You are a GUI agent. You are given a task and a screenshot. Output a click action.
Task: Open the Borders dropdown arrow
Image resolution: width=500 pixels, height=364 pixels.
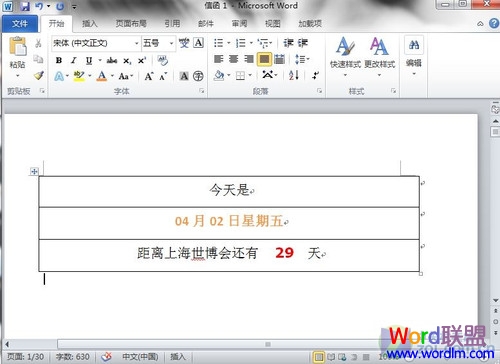pos(250,76)
